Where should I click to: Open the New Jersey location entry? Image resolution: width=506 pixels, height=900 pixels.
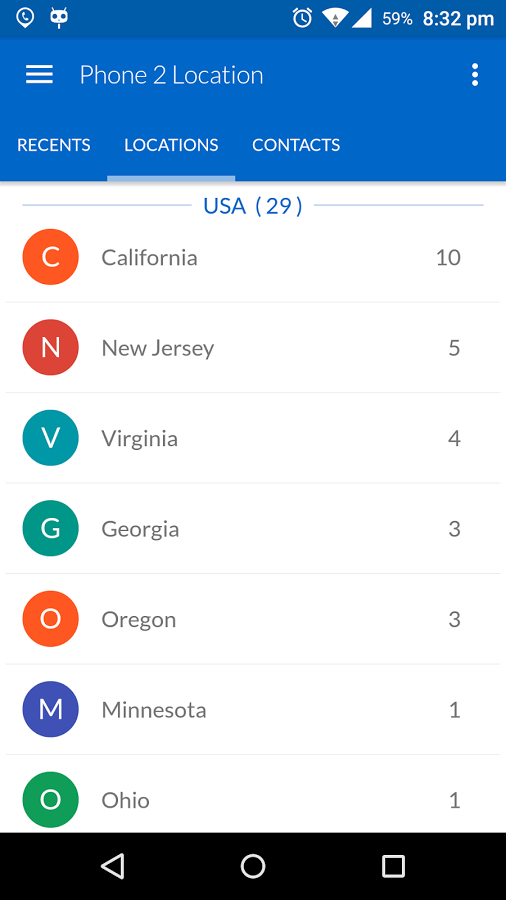click(253, 348)
